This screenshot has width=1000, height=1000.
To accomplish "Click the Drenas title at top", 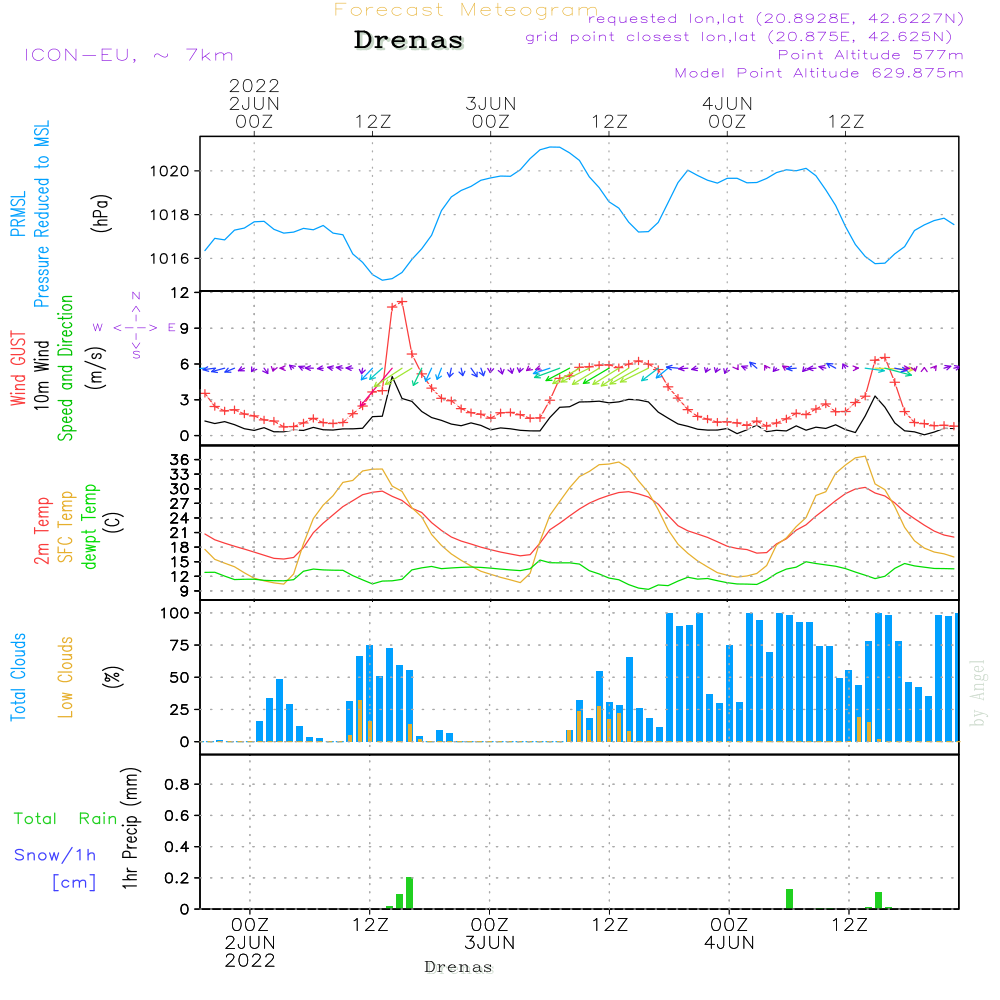I will (408, 40).
